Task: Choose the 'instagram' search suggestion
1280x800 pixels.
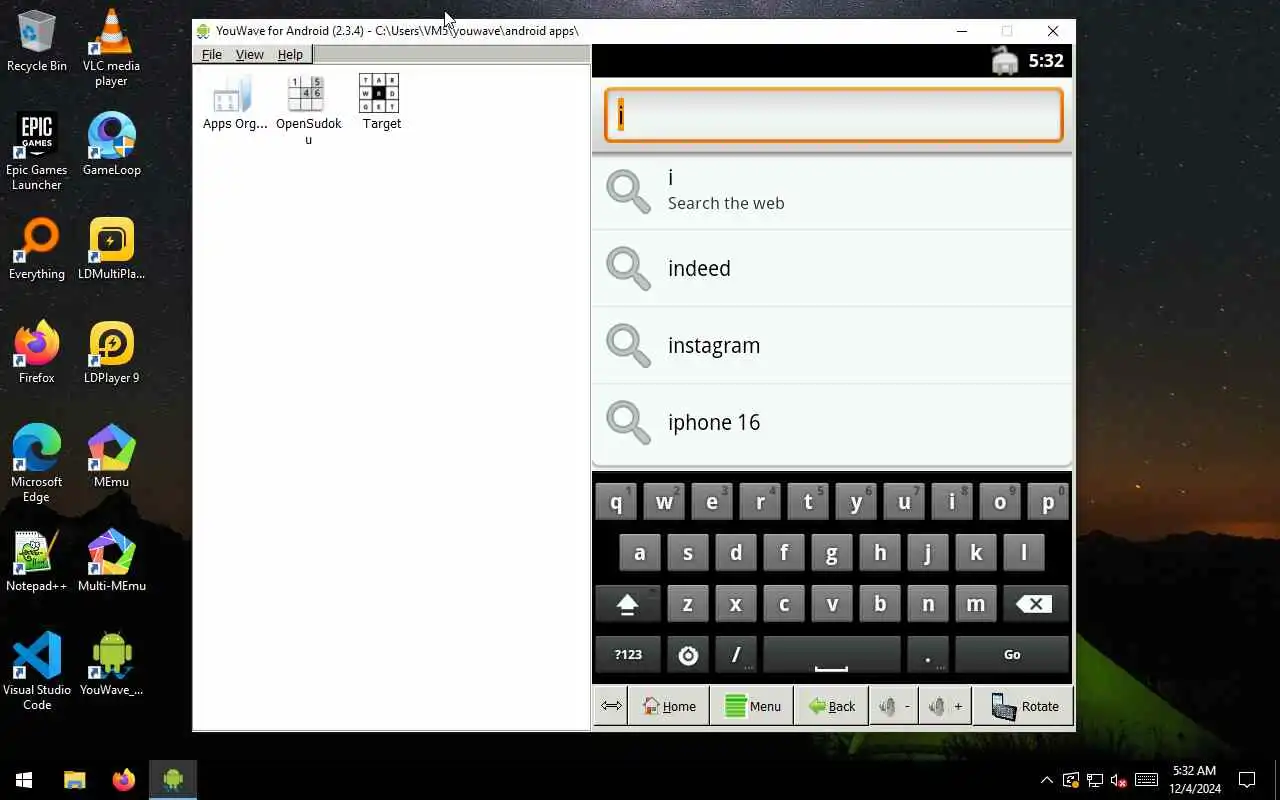Action: click(832, 345)
